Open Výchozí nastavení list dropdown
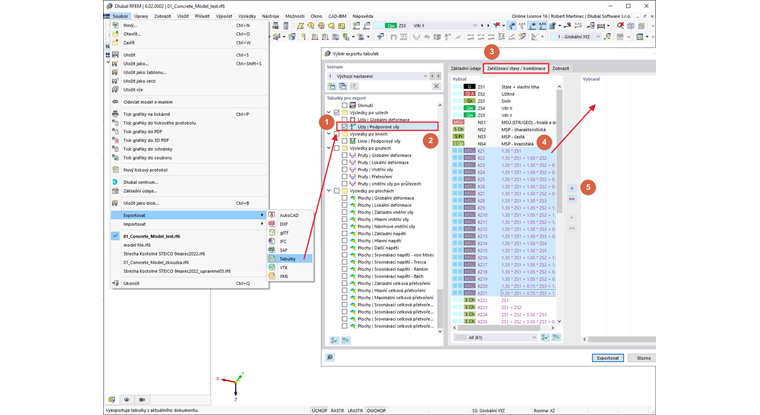 pyautogui.click(x=425, y=76)
